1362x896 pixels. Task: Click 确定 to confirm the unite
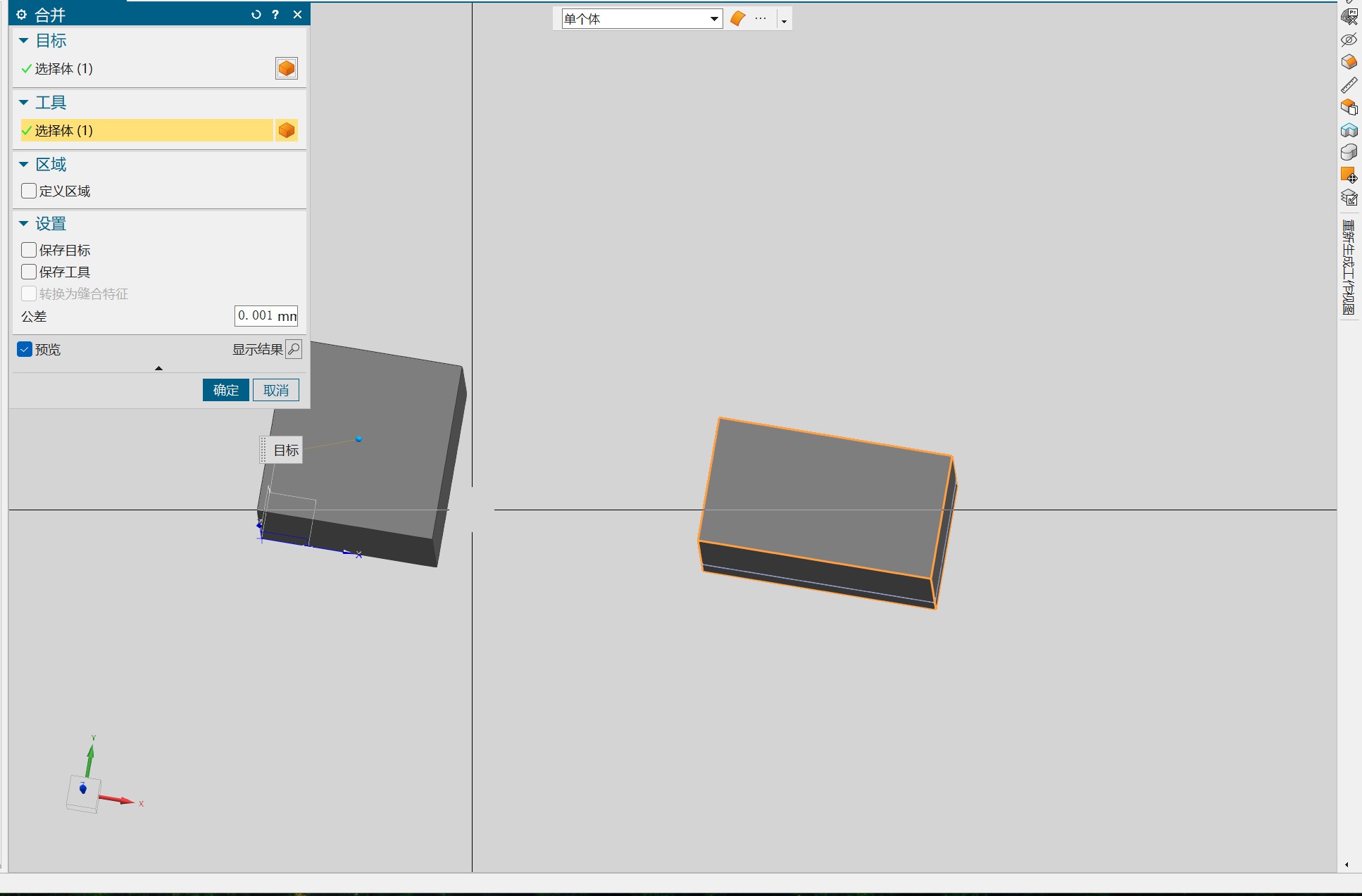[226, 390]
